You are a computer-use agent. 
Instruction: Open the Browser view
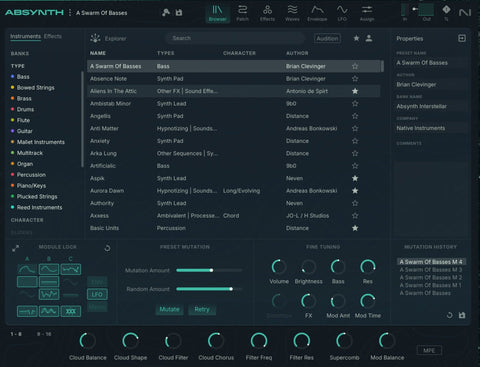pos(217,13)
